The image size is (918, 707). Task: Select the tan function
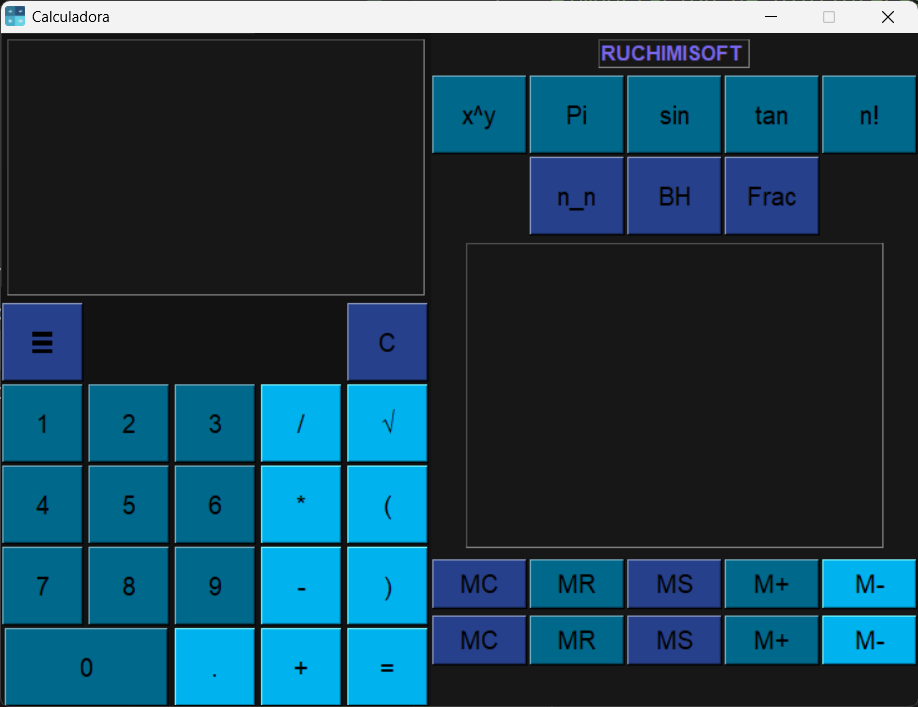(x=771, y=115)
